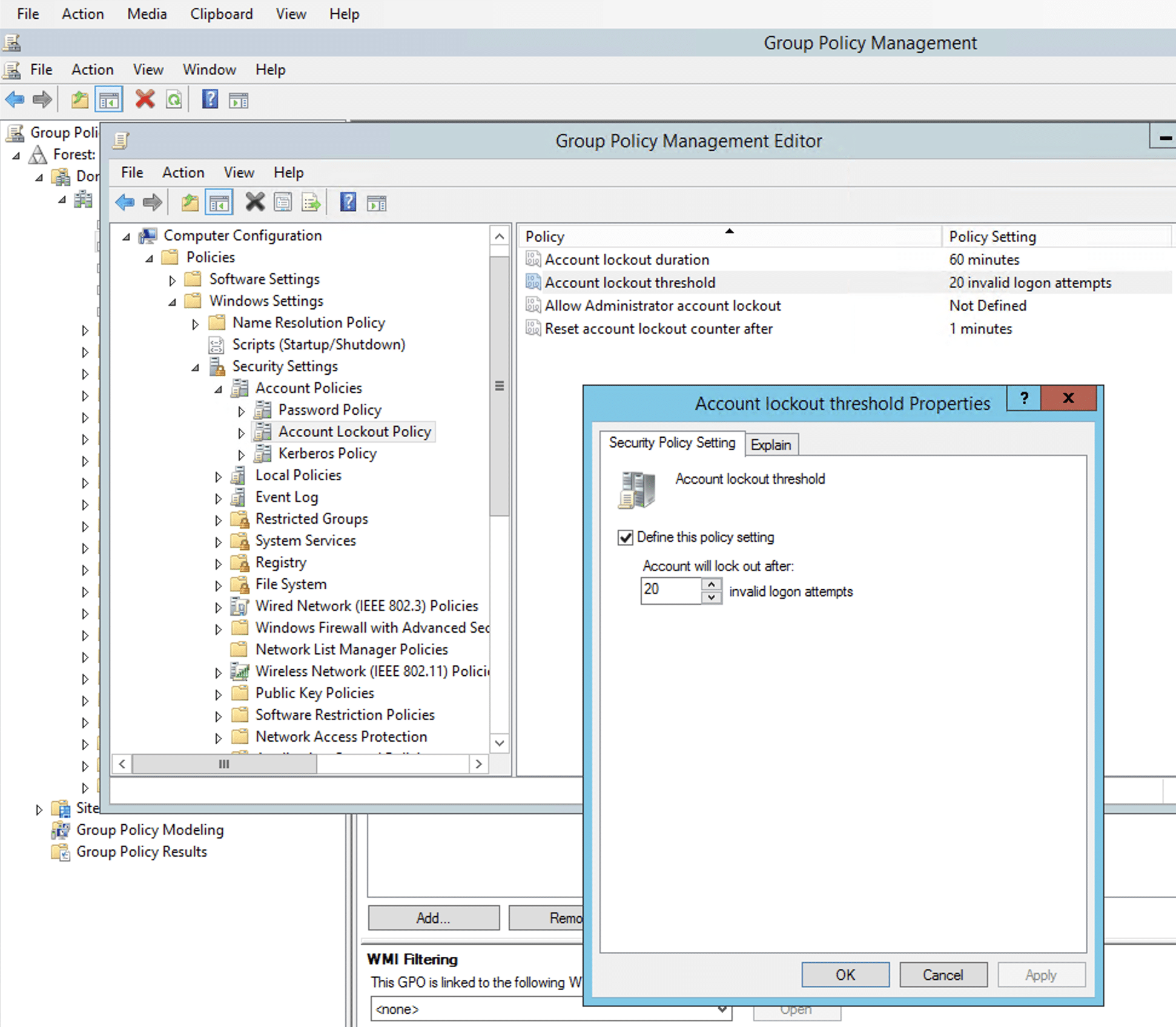Increase the invalid logon attempts spinner
The image size is (1176, 1027).
(712, 584)
